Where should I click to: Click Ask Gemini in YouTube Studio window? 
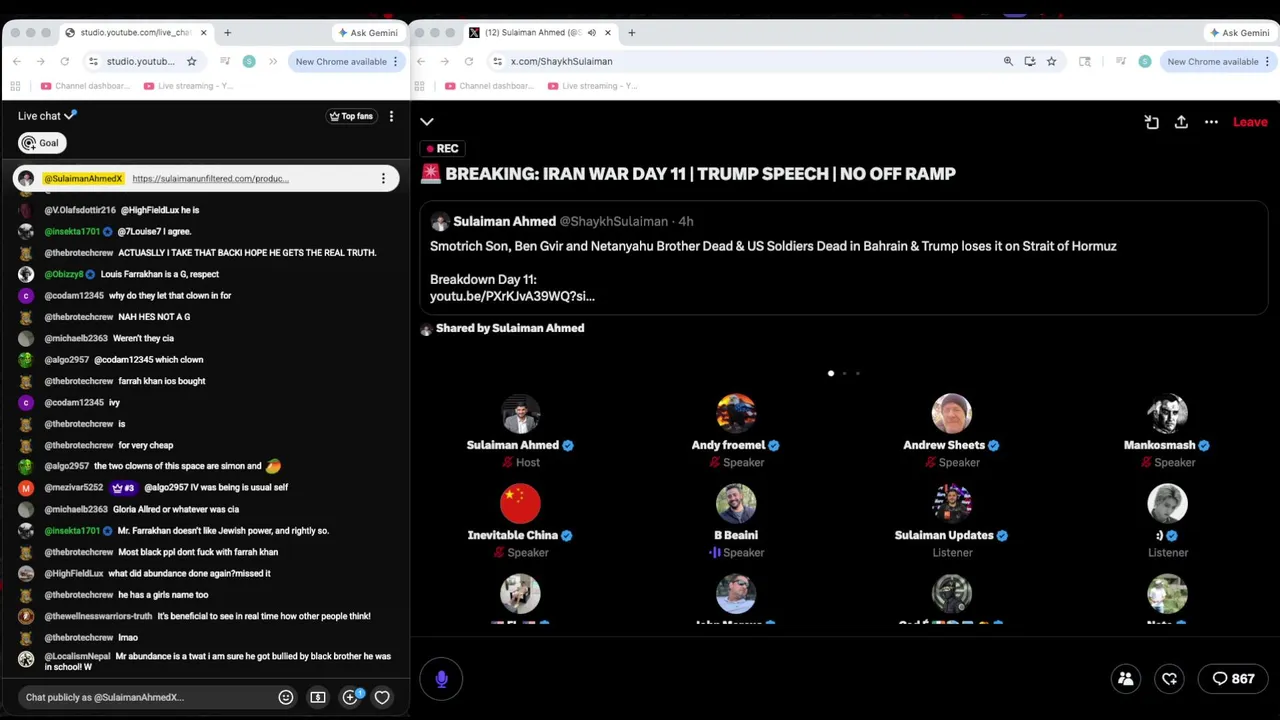[367, 33]
